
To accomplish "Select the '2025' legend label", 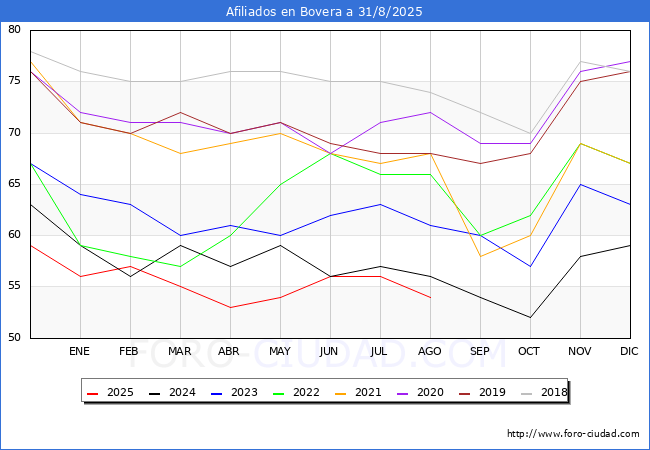I will click(x=120, y=392).
